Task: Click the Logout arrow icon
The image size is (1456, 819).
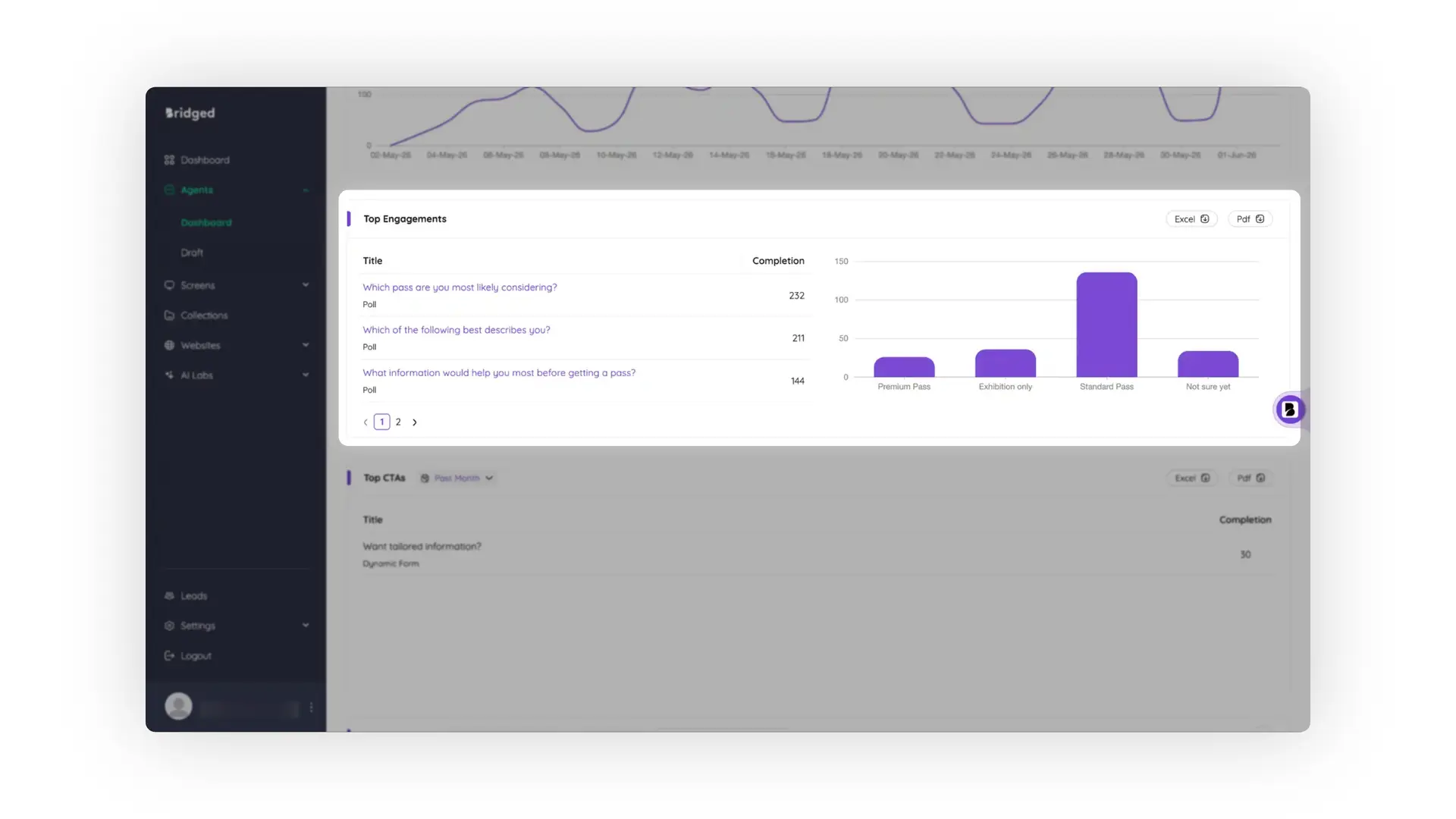Action: (169, 656)
